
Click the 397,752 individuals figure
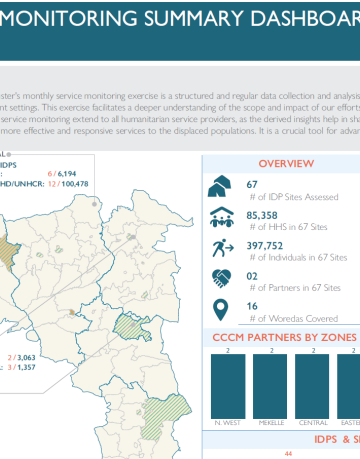point(265,246)
